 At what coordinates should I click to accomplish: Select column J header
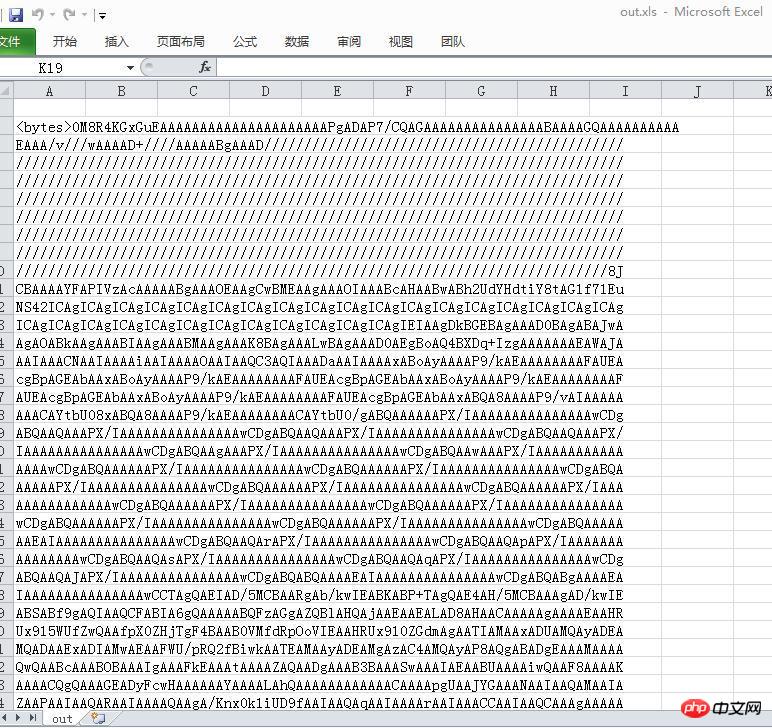tap(697, 91)
